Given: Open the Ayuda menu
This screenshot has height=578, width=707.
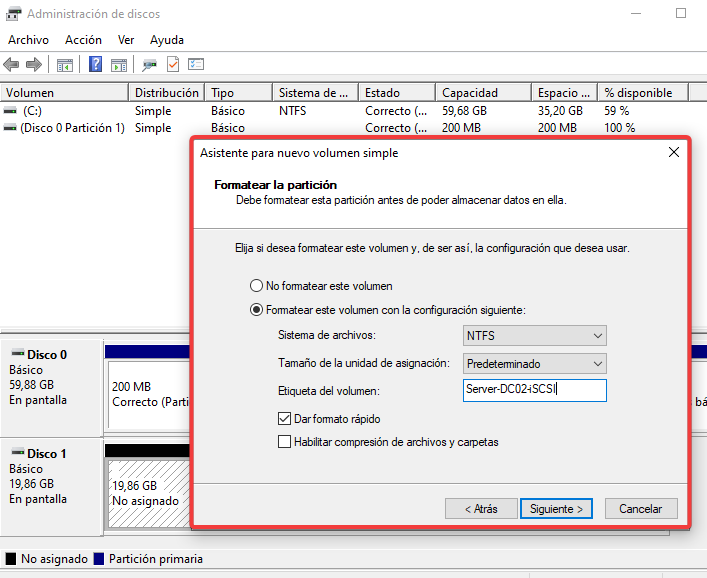Looking at the screenshot, I should click(166, 40).
